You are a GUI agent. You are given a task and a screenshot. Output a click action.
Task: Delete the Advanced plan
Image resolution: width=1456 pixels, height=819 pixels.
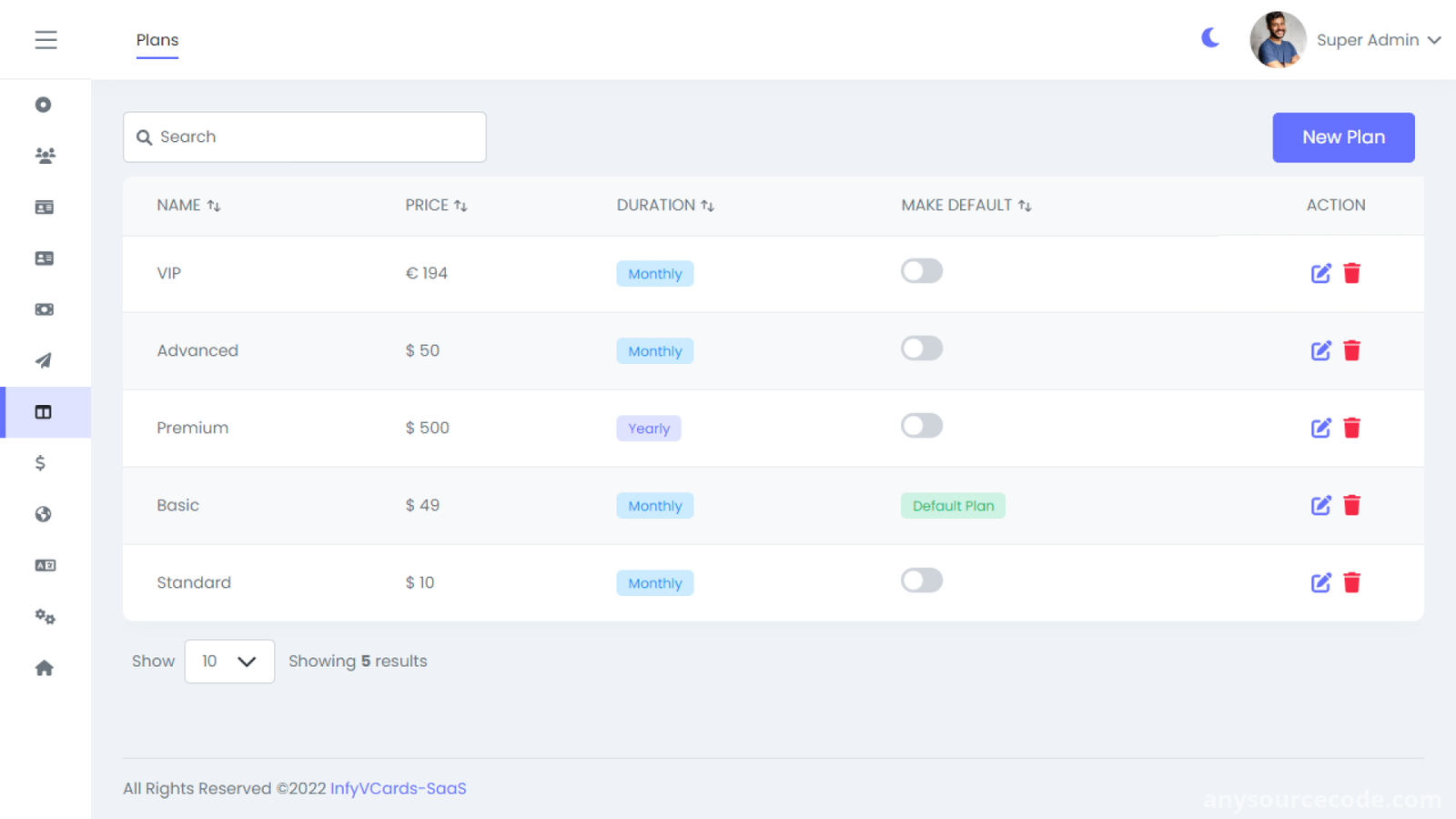tap(1352, 350)
